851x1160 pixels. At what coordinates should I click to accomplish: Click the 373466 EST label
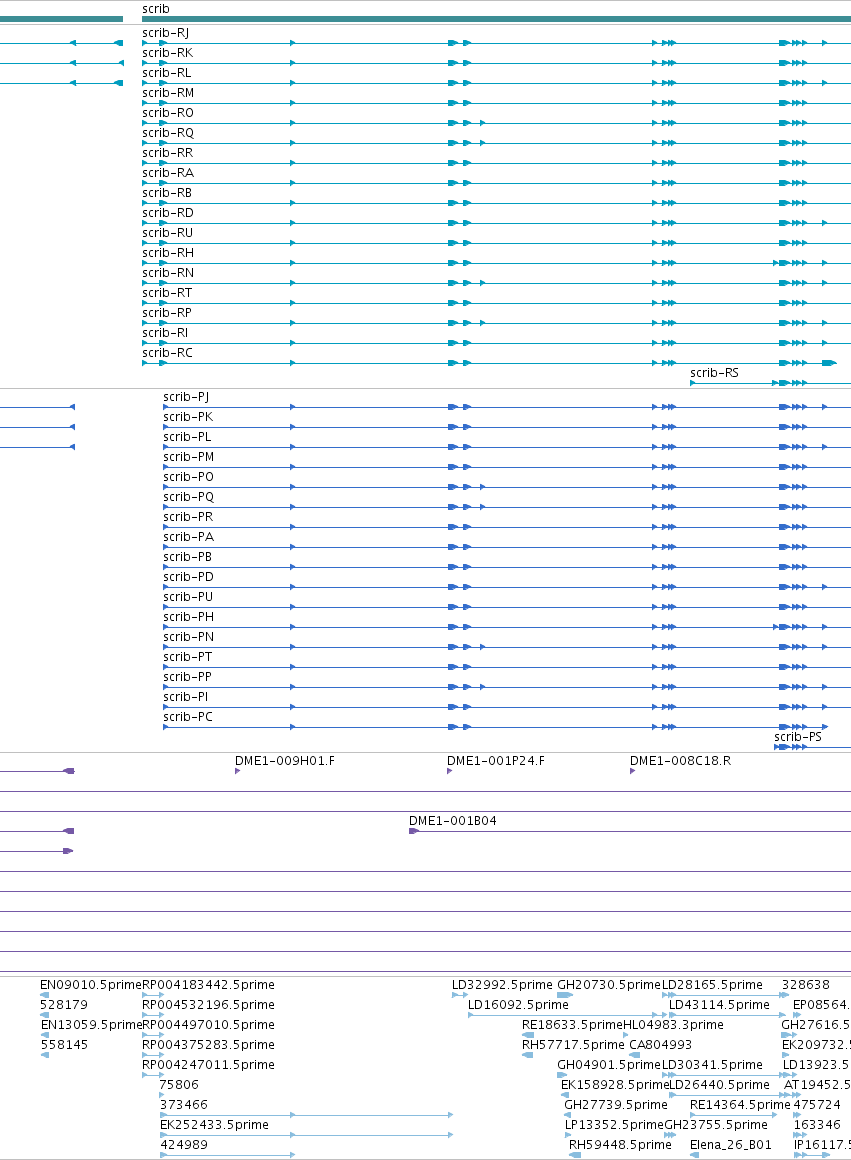point(184,1105)
